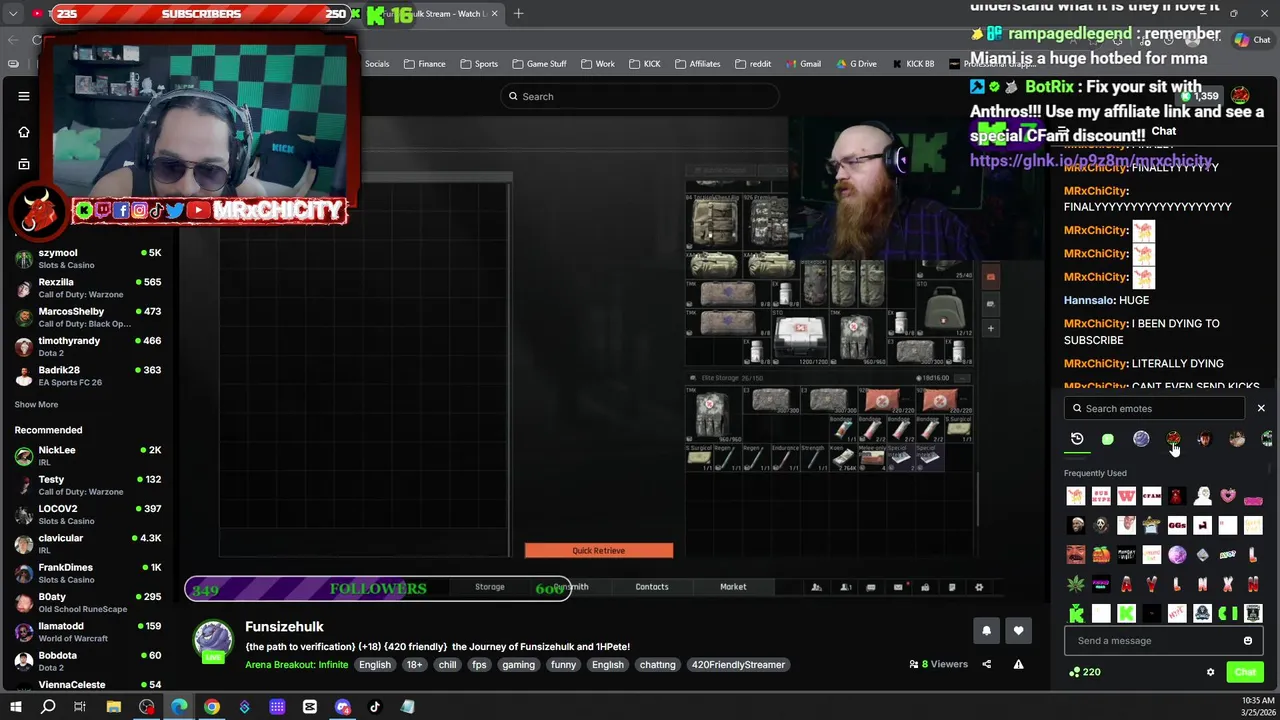Open NickLee recommended channel

88,456
